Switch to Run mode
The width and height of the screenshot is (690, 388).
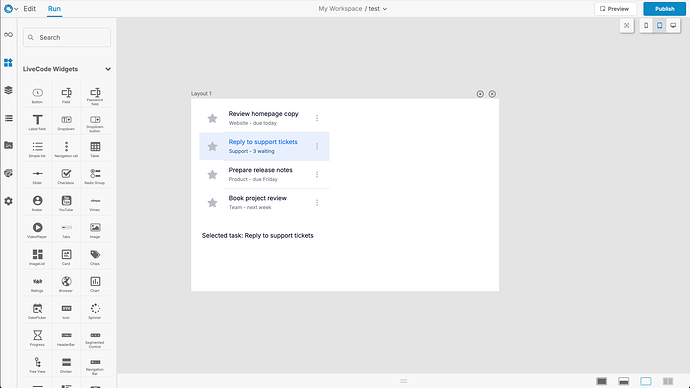coord(54,8)
